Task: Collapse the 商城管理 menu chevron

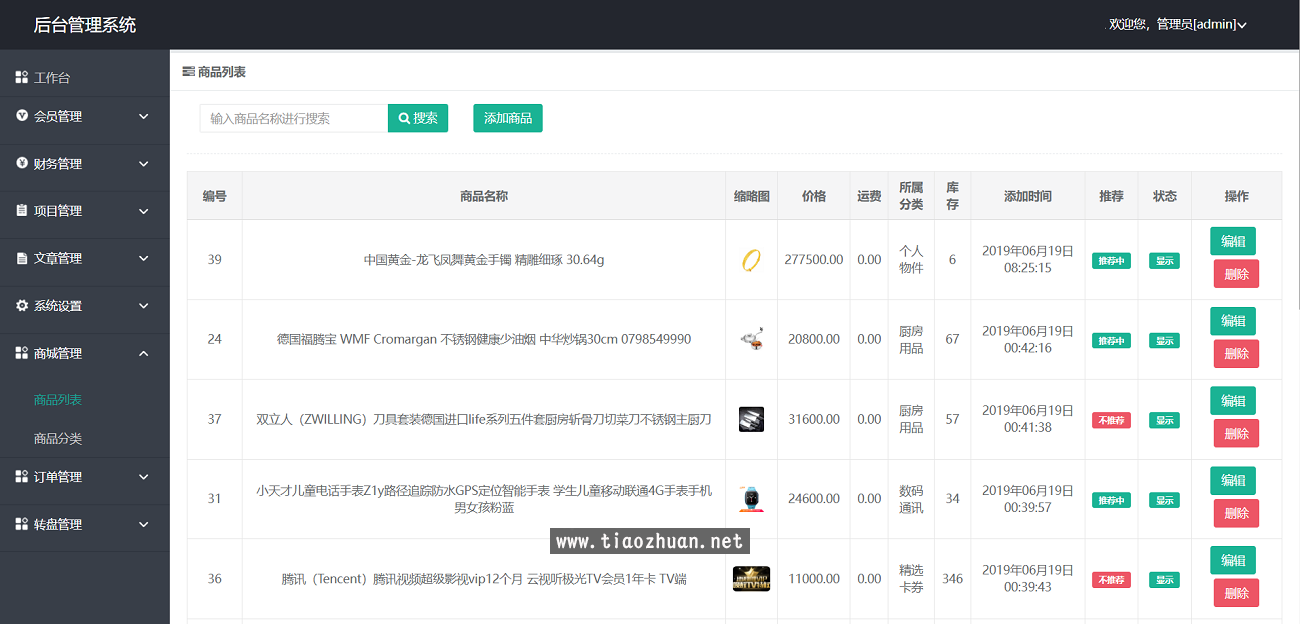Action: [x=144, y=353]
